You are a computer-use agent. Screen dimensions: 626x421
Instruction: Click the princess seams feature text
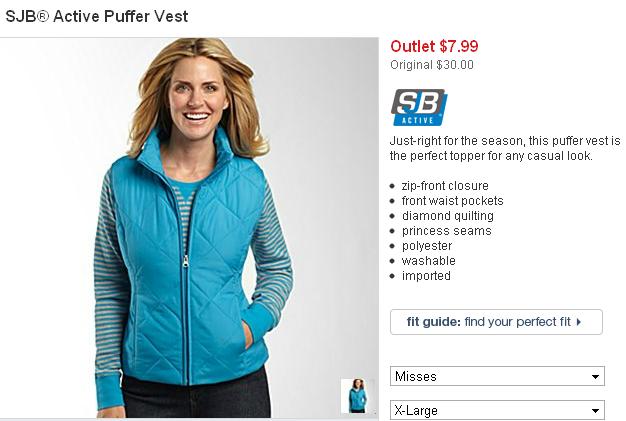446,231
